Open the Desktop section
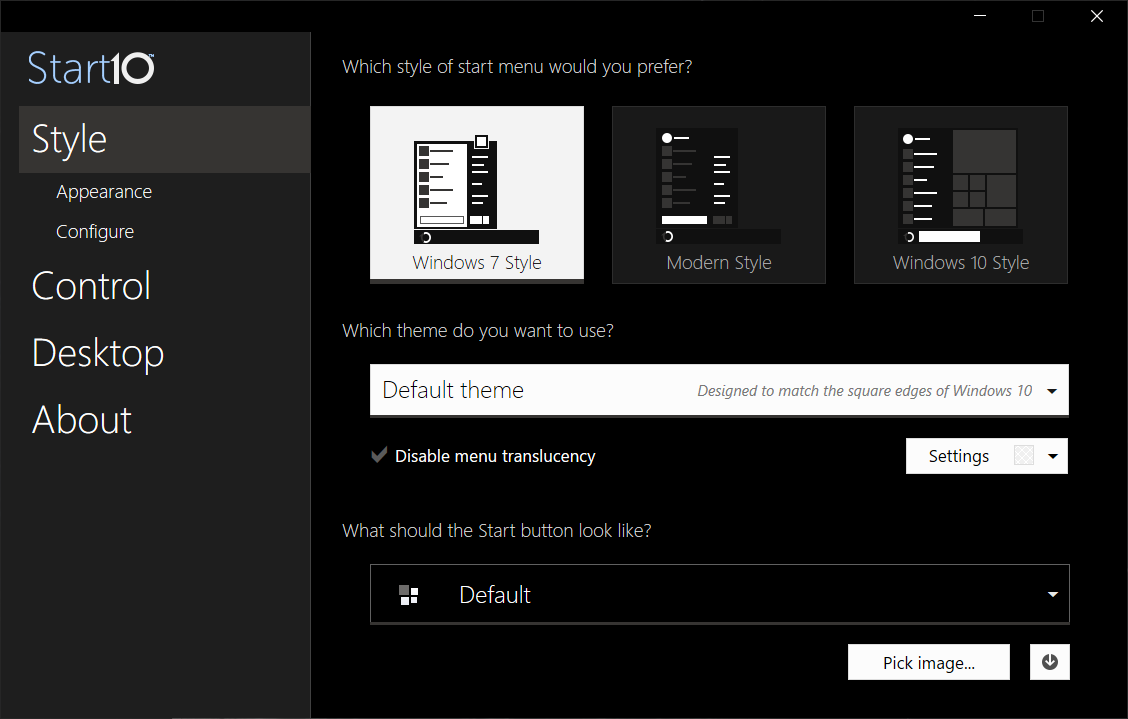Viewport: 1128px width, 719px height. 98,353
